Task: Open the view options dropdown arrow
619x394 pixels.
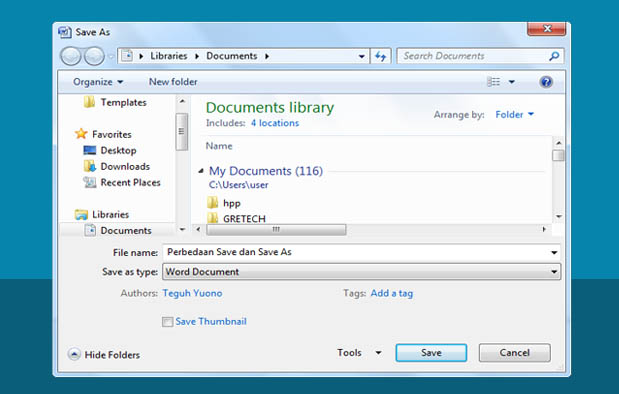Action: tap(512, 82)
